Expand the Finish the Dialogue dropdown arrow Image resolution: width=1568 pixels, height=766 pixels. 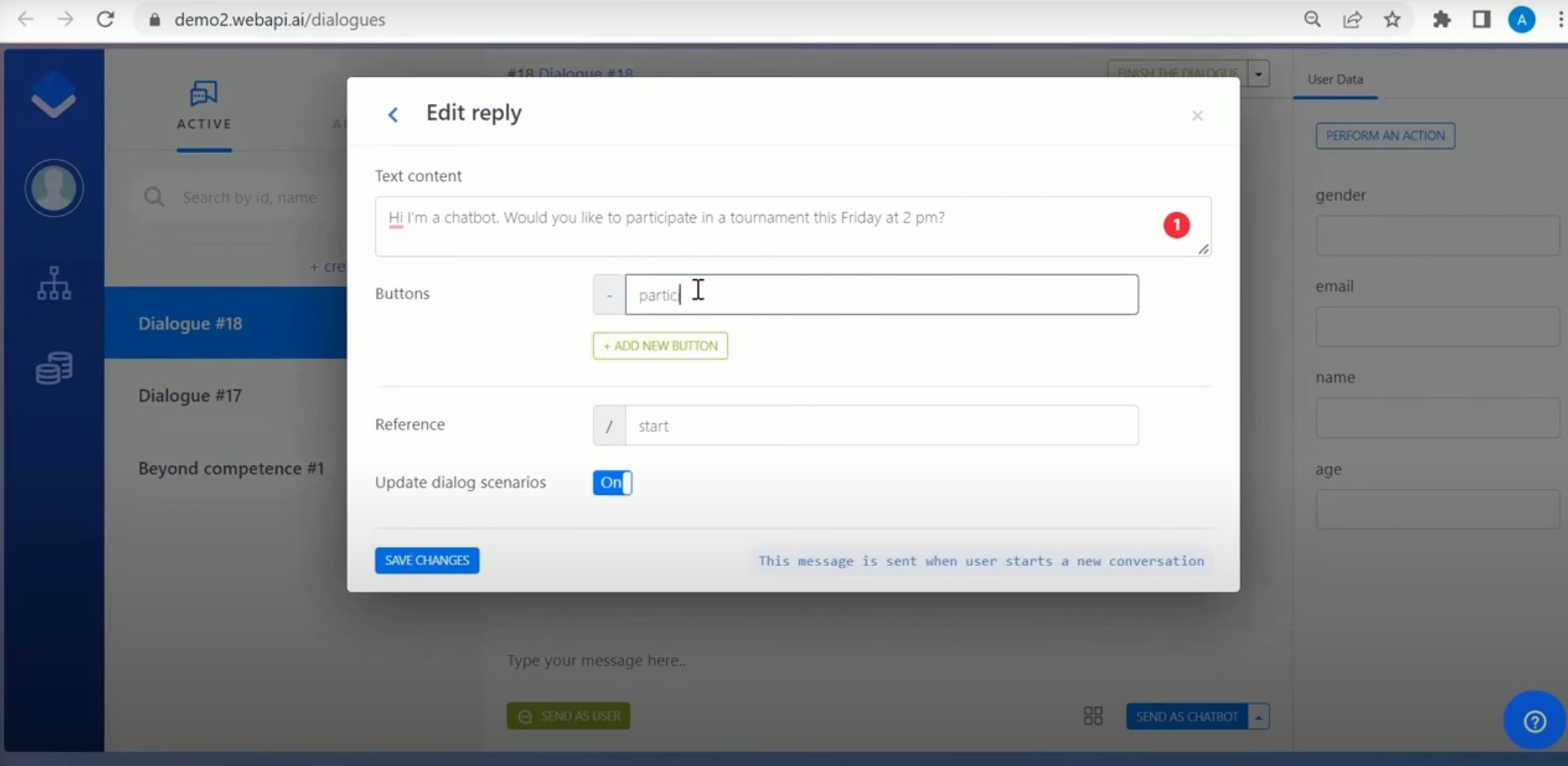click(1258, 74)
